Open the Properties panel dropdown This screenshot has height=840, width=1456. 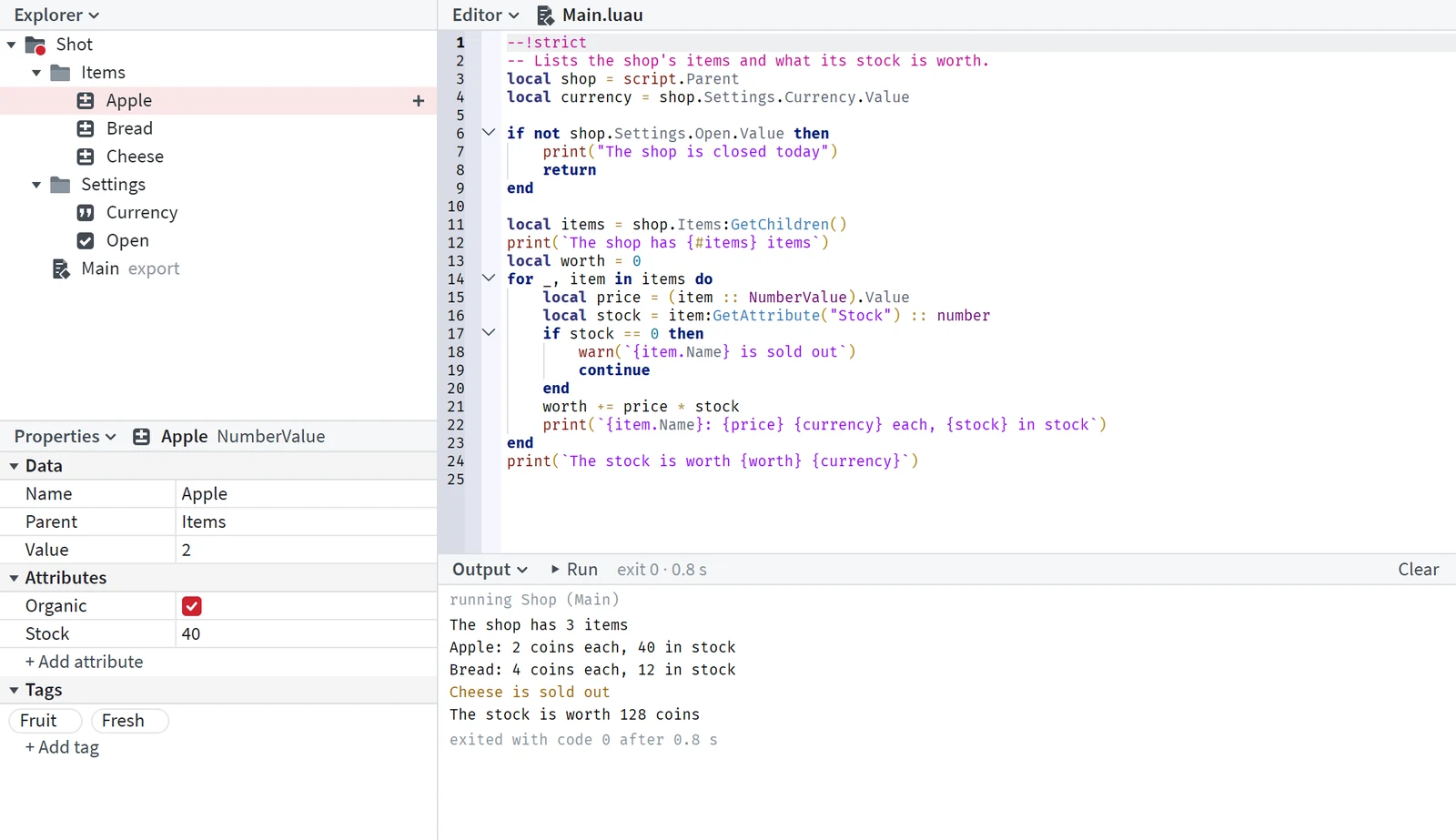(x=66, y=437)
